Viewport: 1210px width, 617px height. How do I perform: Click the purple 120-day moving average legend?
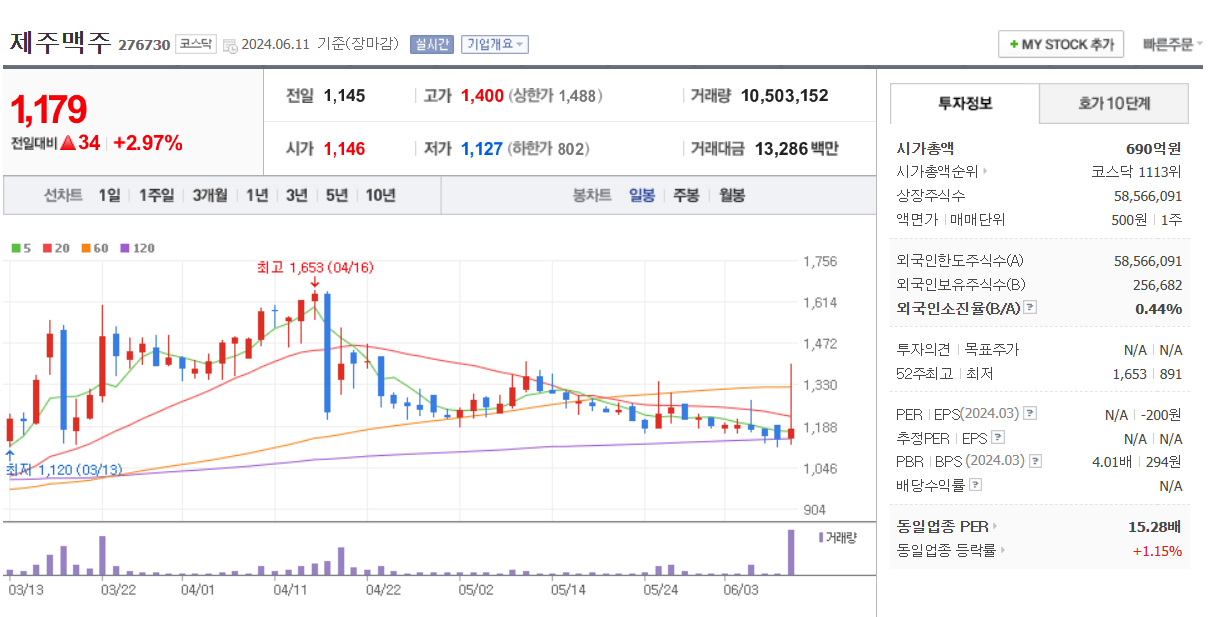137,247
